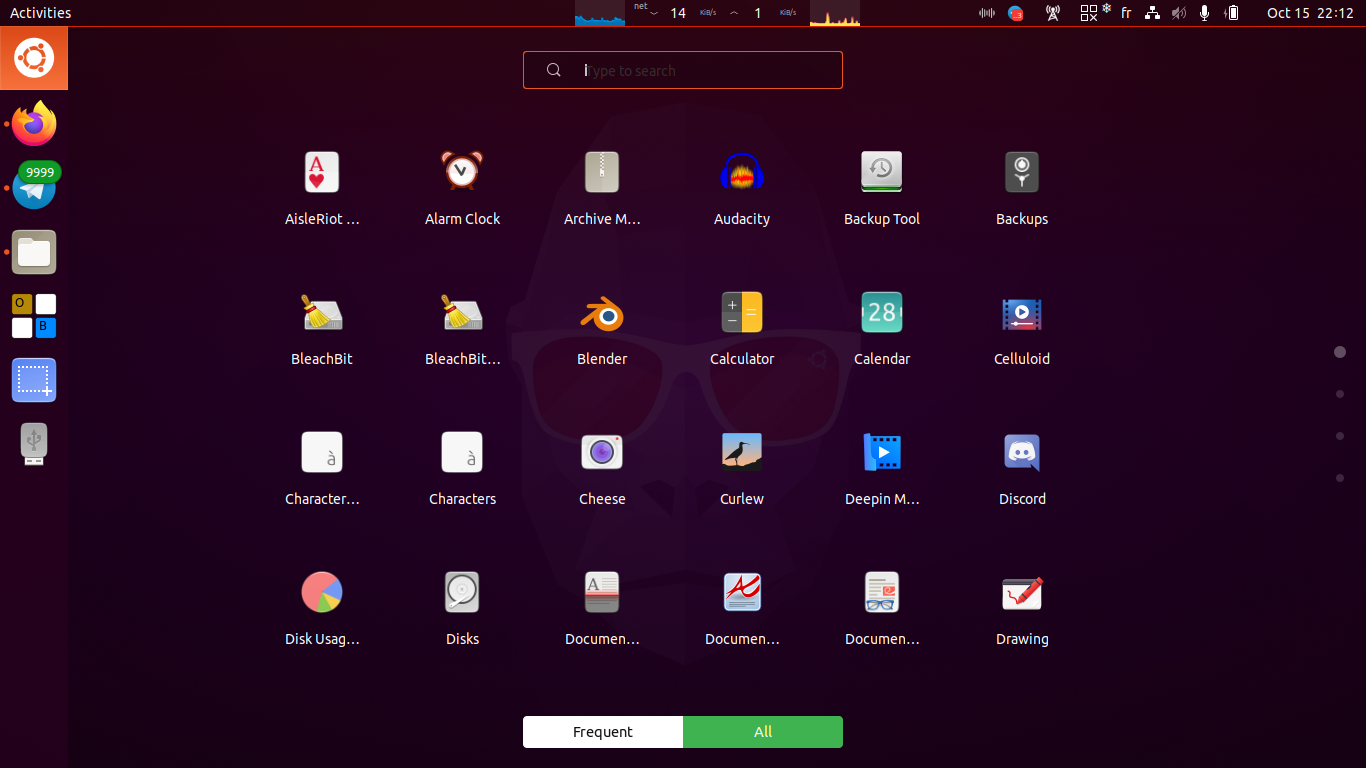
Task: Click the Ubuntu logo show-applications button
Action: 34,58
